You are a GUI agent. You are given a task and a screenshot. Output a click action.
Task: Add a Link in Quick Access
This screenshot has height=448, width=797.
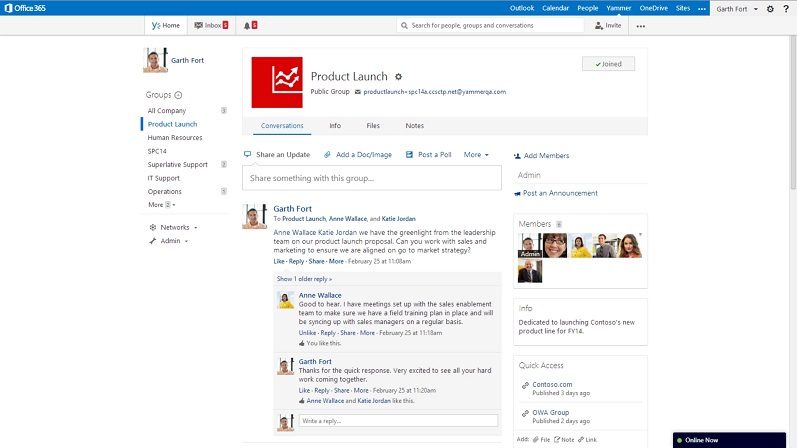pos(587,439)
